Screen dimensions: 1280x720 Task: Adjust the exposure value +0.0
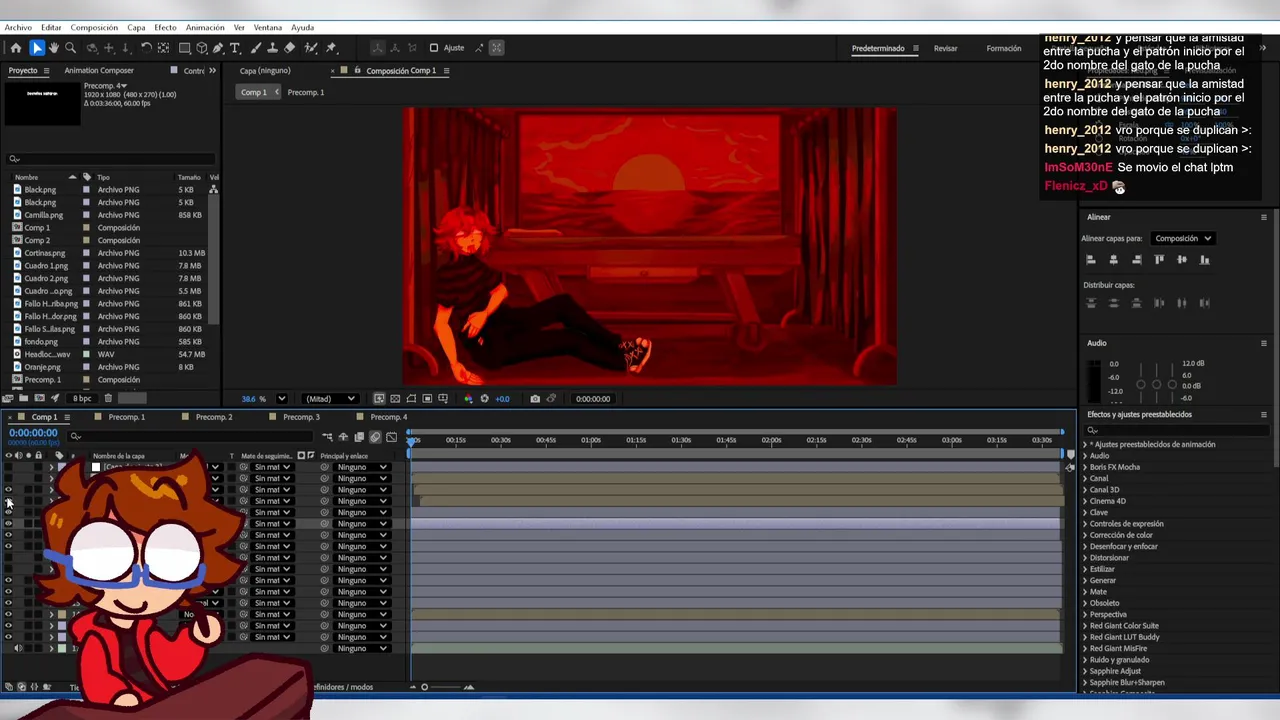[x=502, y=399]
